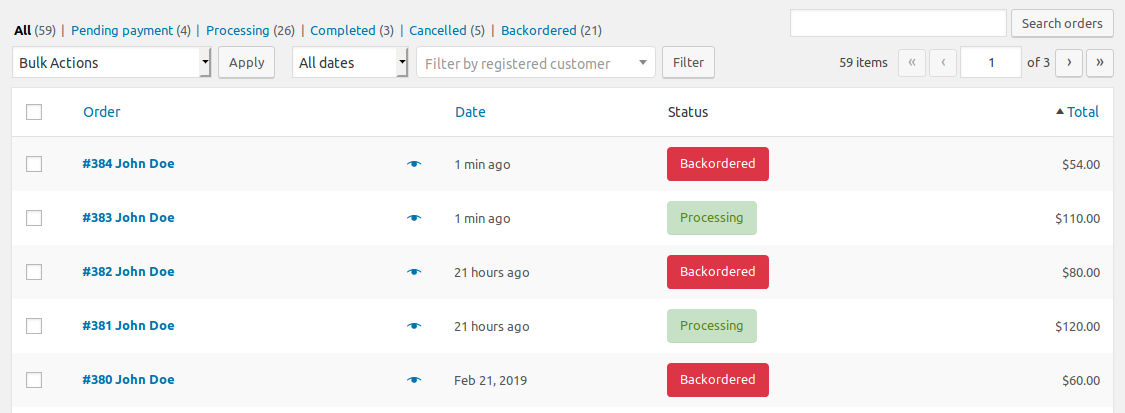The width and height of the screenshot is (1125, 413).
Task: Select the checkbox for order #381
Action: point(34,326)
